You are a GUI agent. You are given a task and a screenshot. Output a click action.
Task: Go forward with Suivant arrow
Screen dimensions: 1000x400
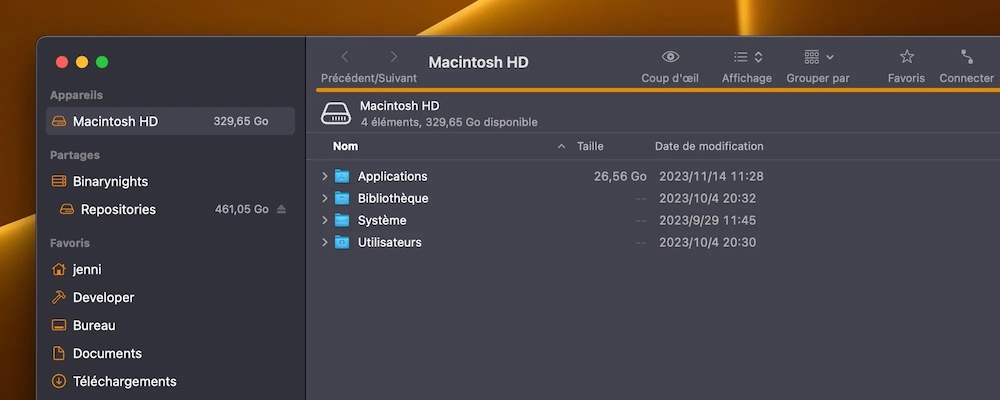click(x=394, y=57)
